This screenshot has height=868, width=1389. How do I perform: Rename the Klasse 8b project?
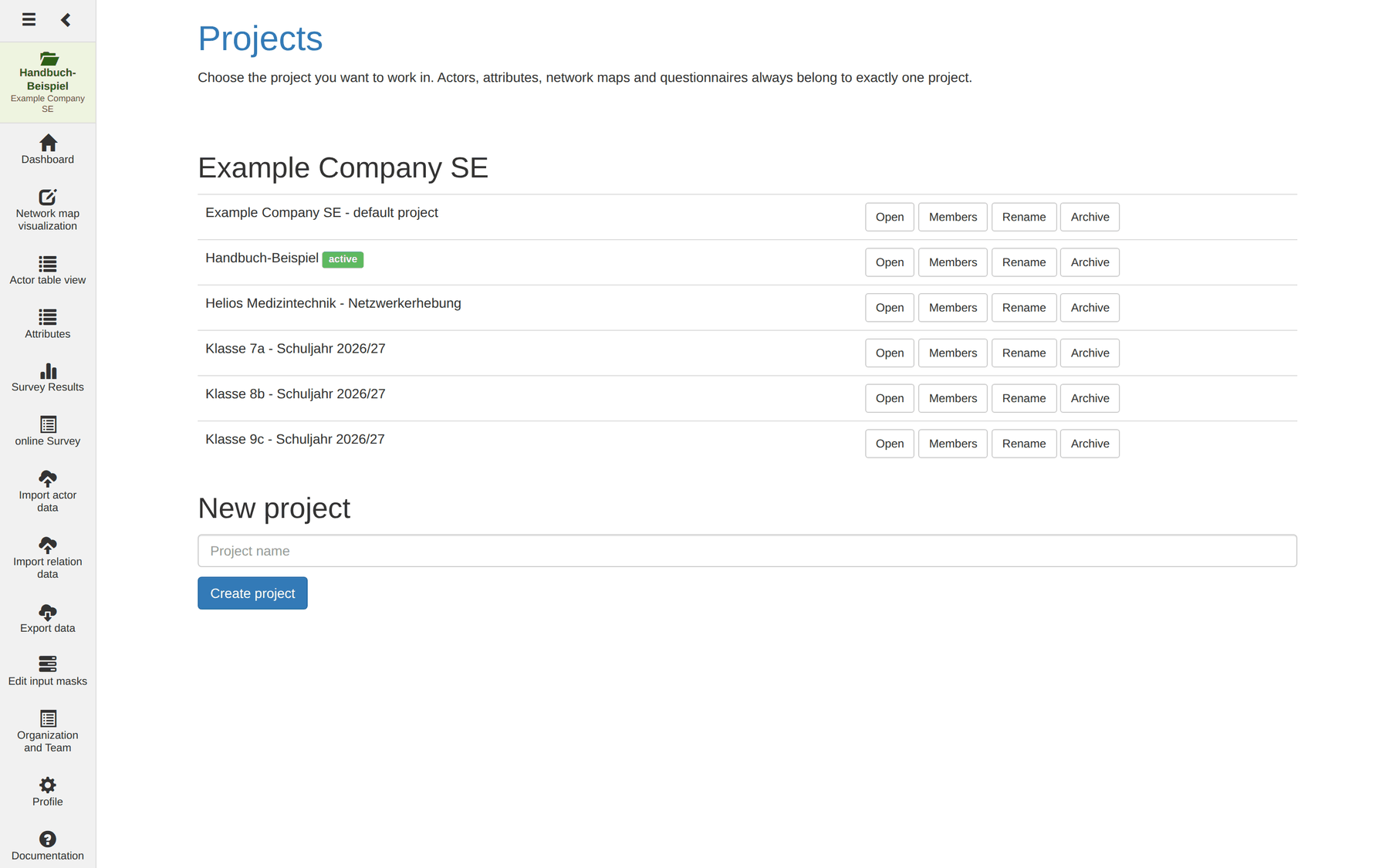tap(1024, 398)
